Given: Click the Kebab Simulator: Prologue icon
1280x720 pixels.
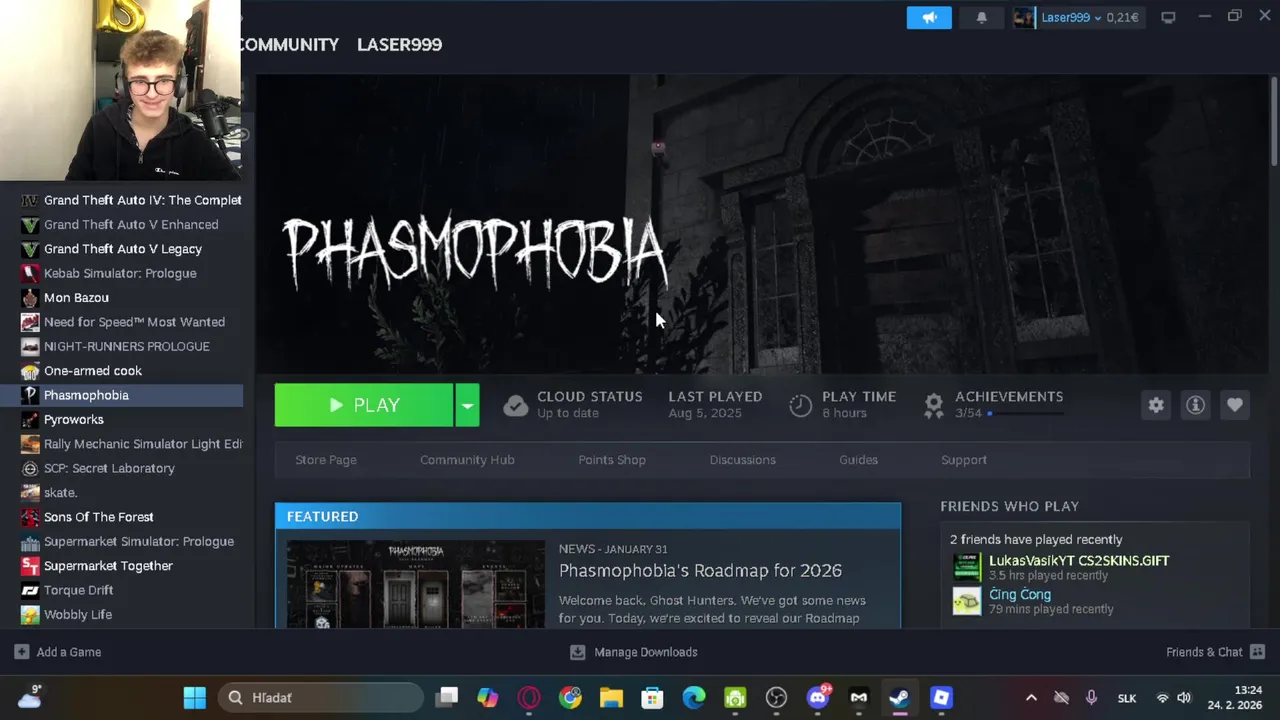Looking at the screenshot, I should click(30, 273).
